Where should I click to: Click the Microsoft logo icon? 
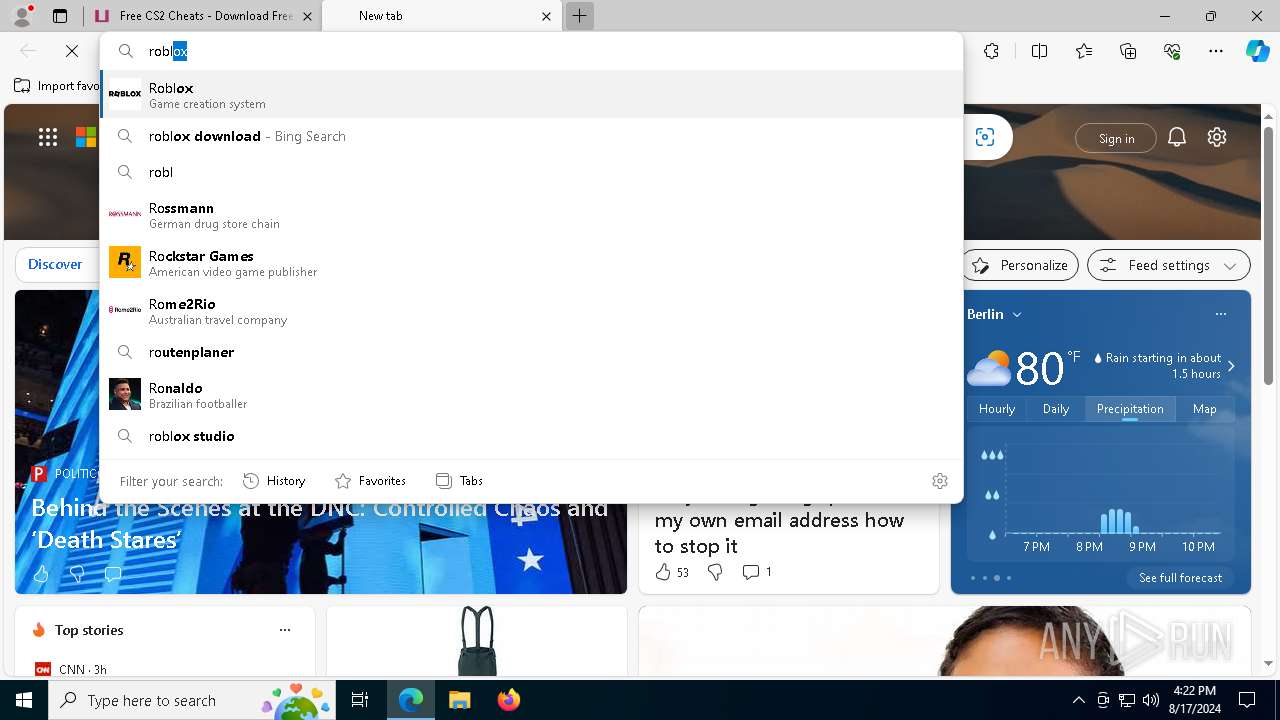point(86,138)
